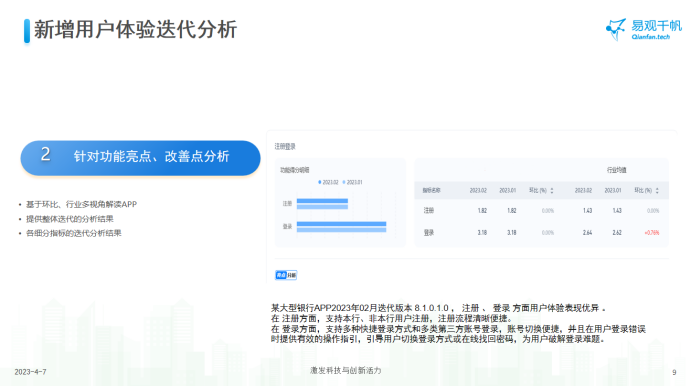This screenshot has width=692, height=387.
Task: Click the 亮点分析 badge icon
Action: coord(286,275)
